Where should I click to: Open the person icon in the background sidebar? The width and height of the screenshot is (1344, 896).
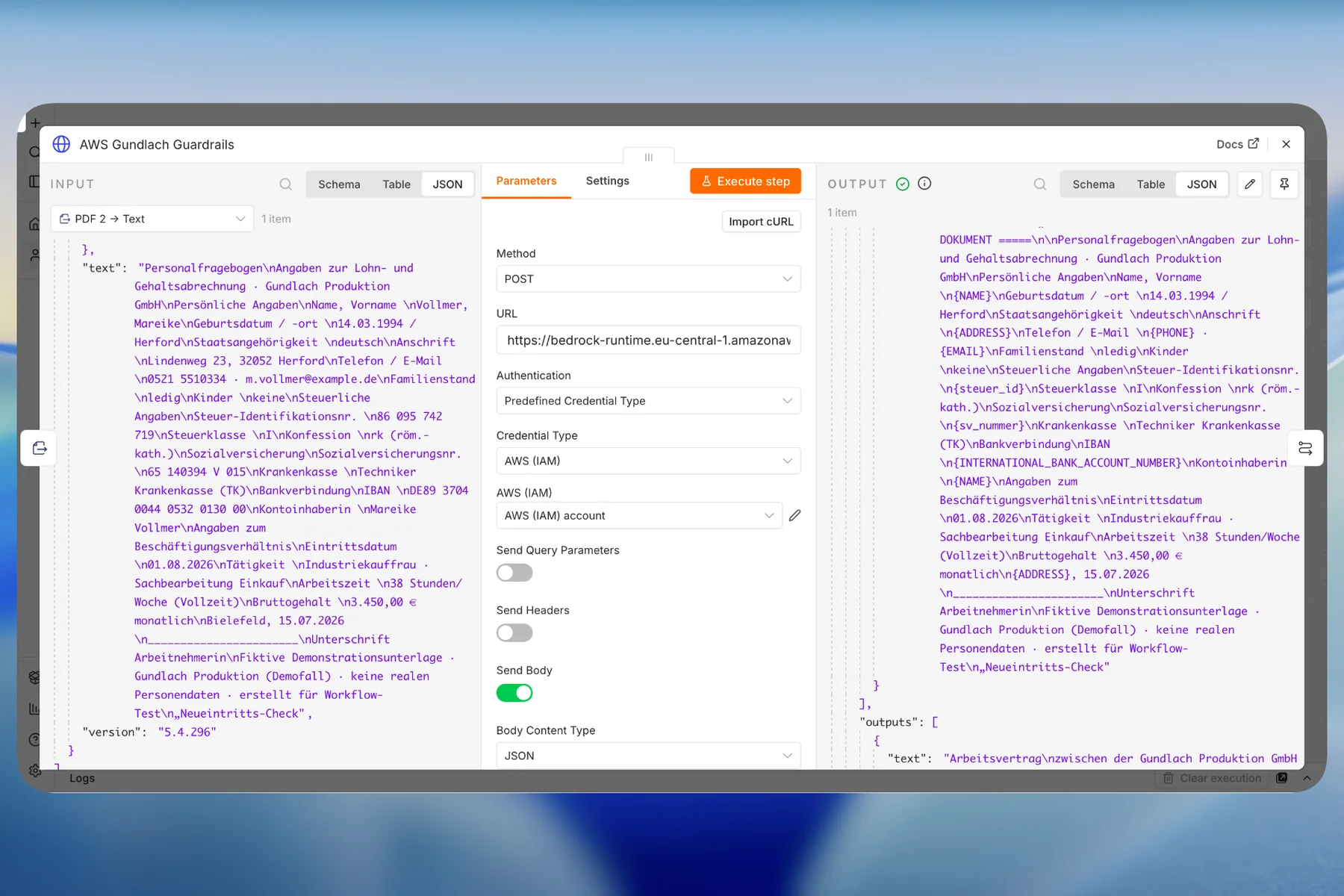pyautogui.click(x=34, y=255)
